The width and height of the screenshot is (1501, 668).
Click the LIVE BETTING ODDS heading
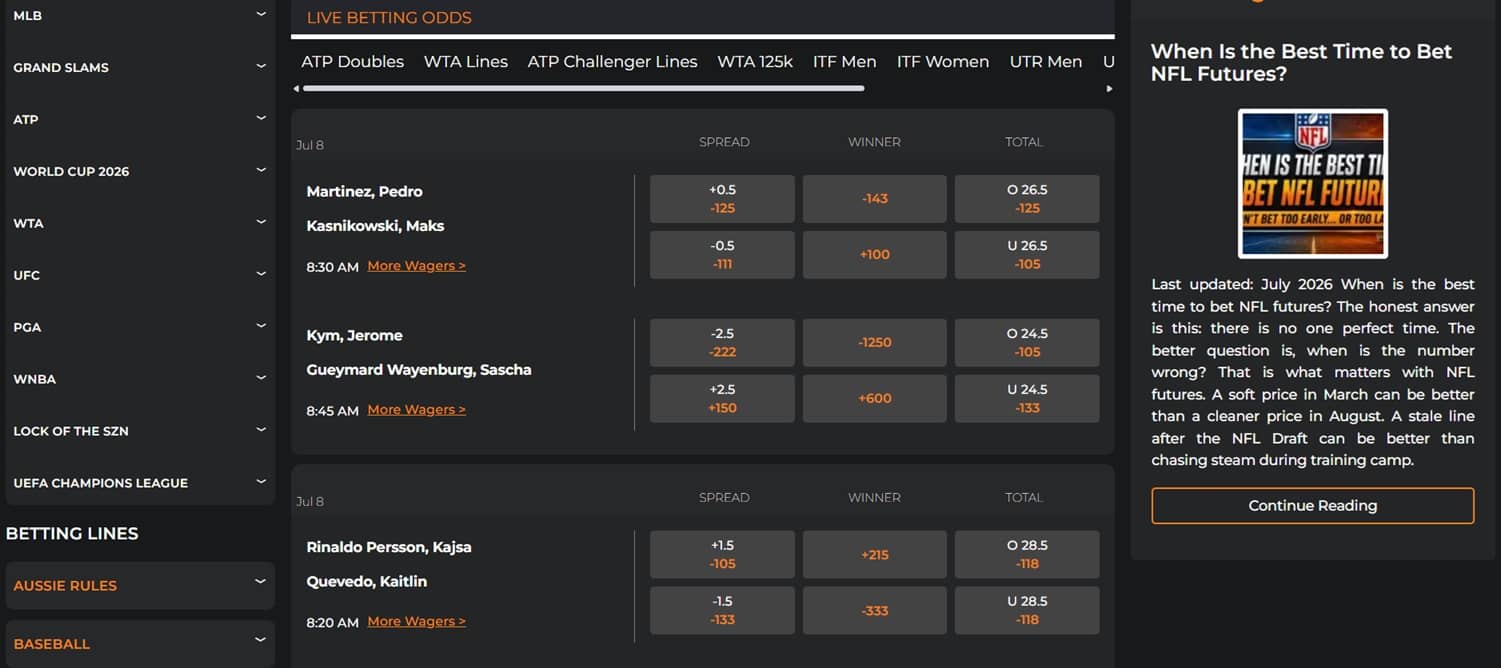point(389,18)
